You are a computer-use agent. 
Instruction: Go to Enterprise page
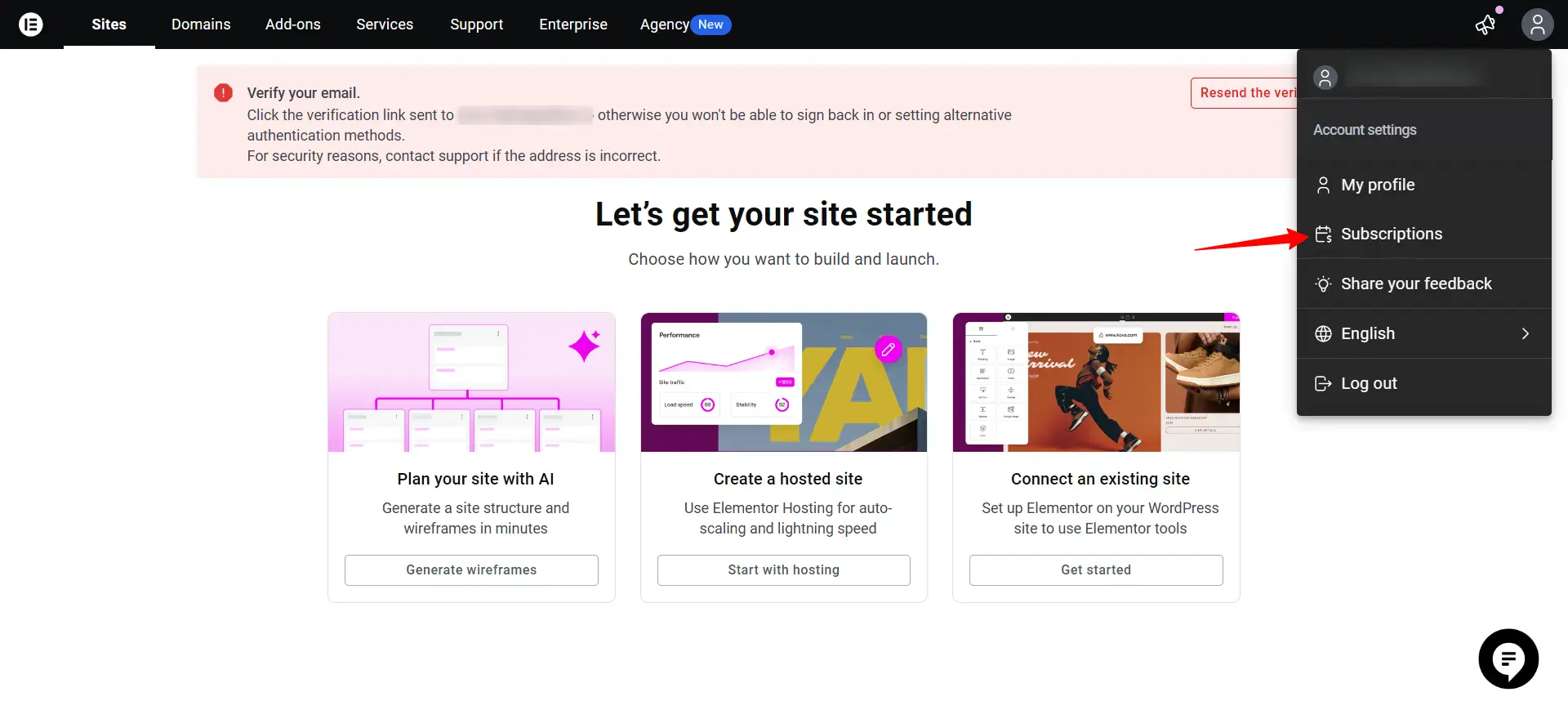pyautogui.click(x=573, y=25)
